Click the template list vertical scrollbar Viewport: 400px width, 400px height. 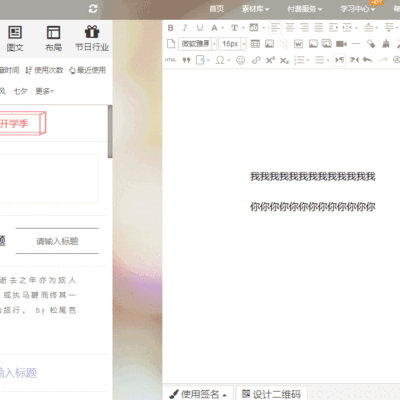coord(110,132)
